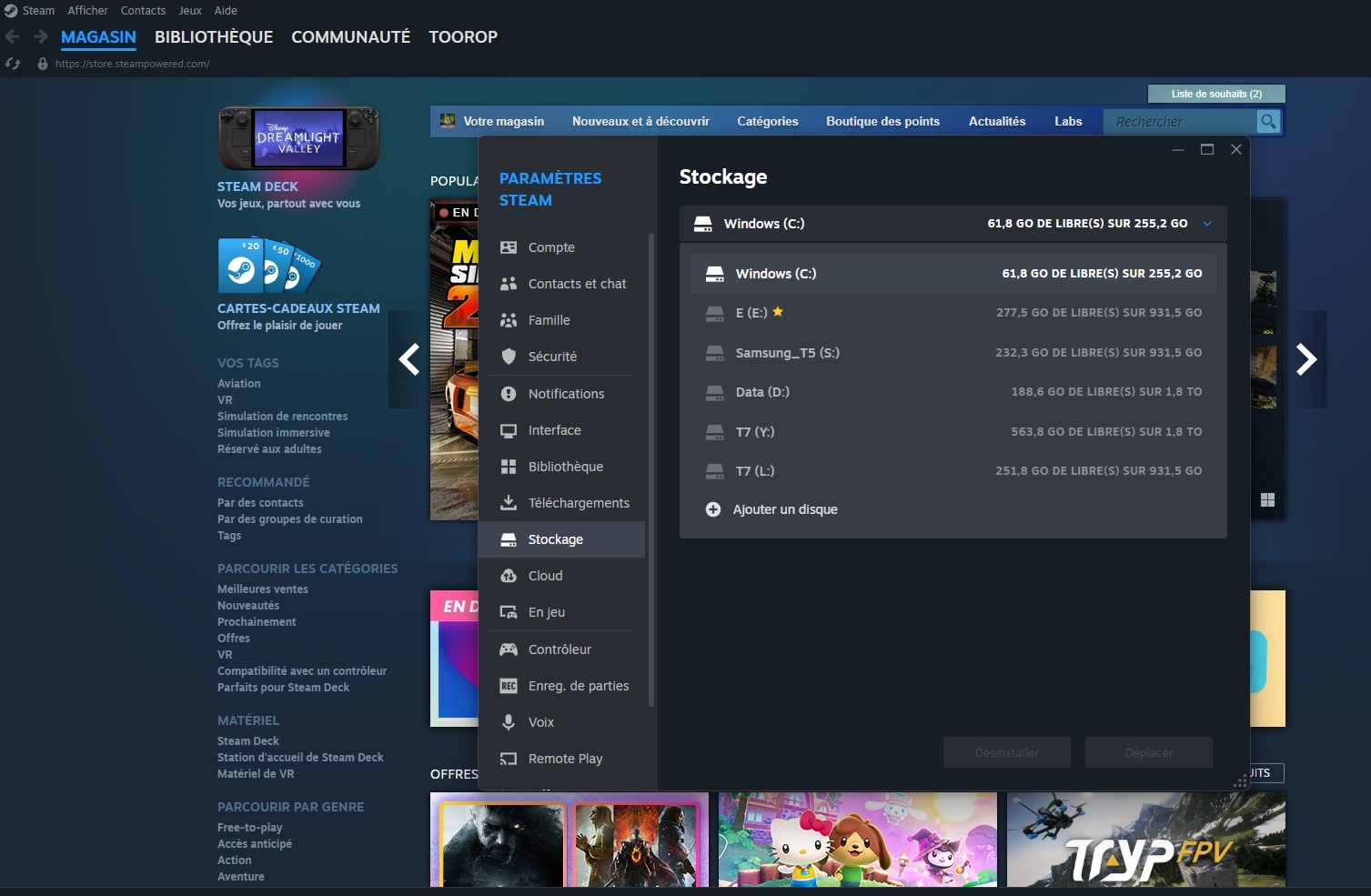Select the Contrôleur gamepad icon
Screen dimensions: 1371x896
click(x=509, y=649)
